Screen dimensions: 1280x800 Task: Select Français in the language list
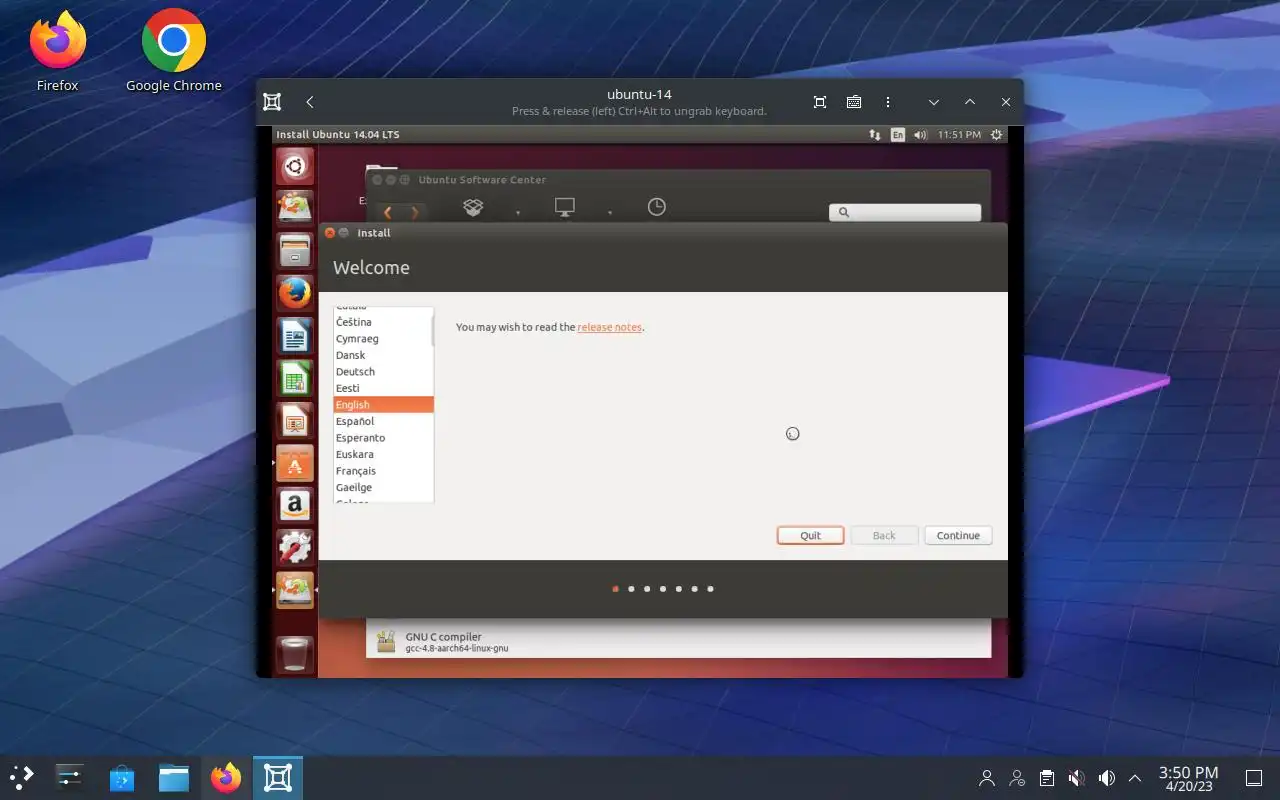tap(382, 471)
